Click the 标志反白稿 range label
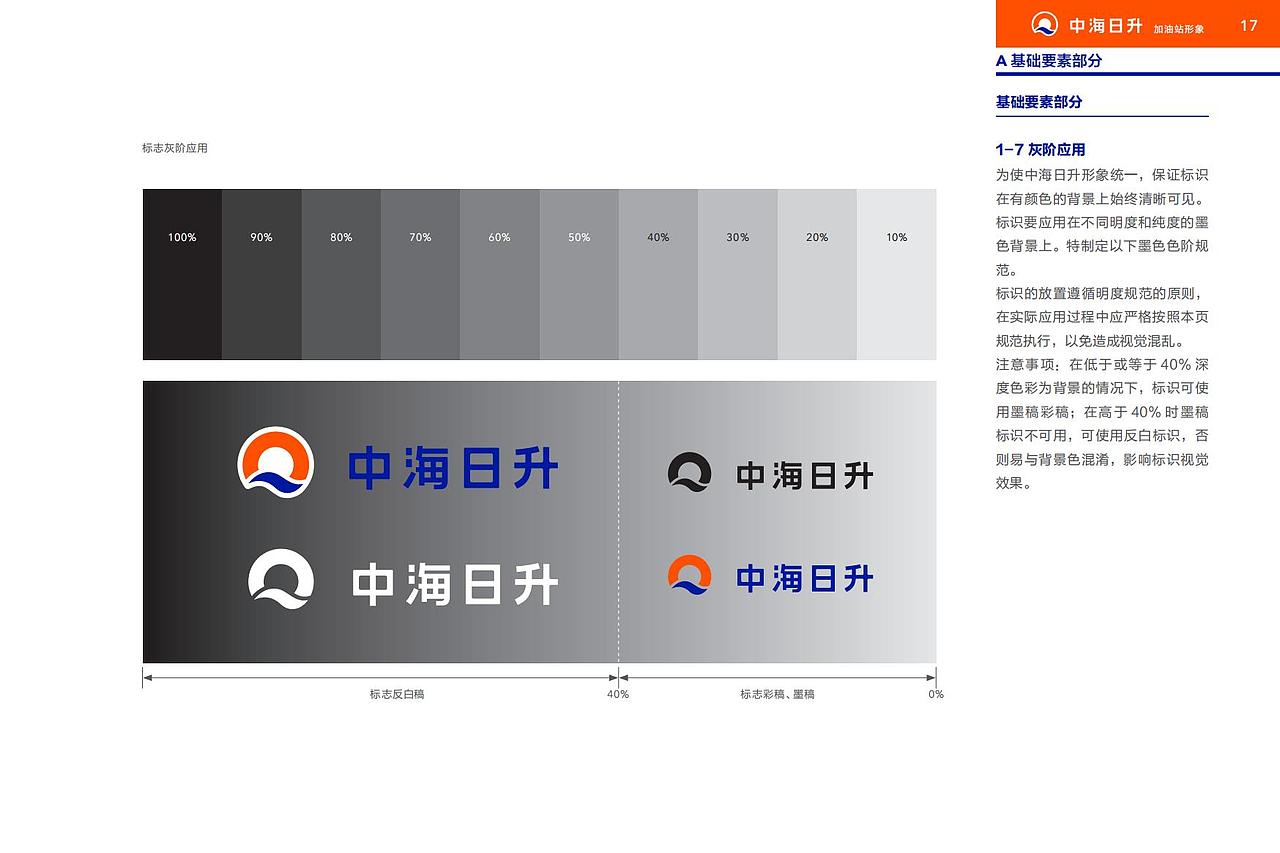 [397, 694]
